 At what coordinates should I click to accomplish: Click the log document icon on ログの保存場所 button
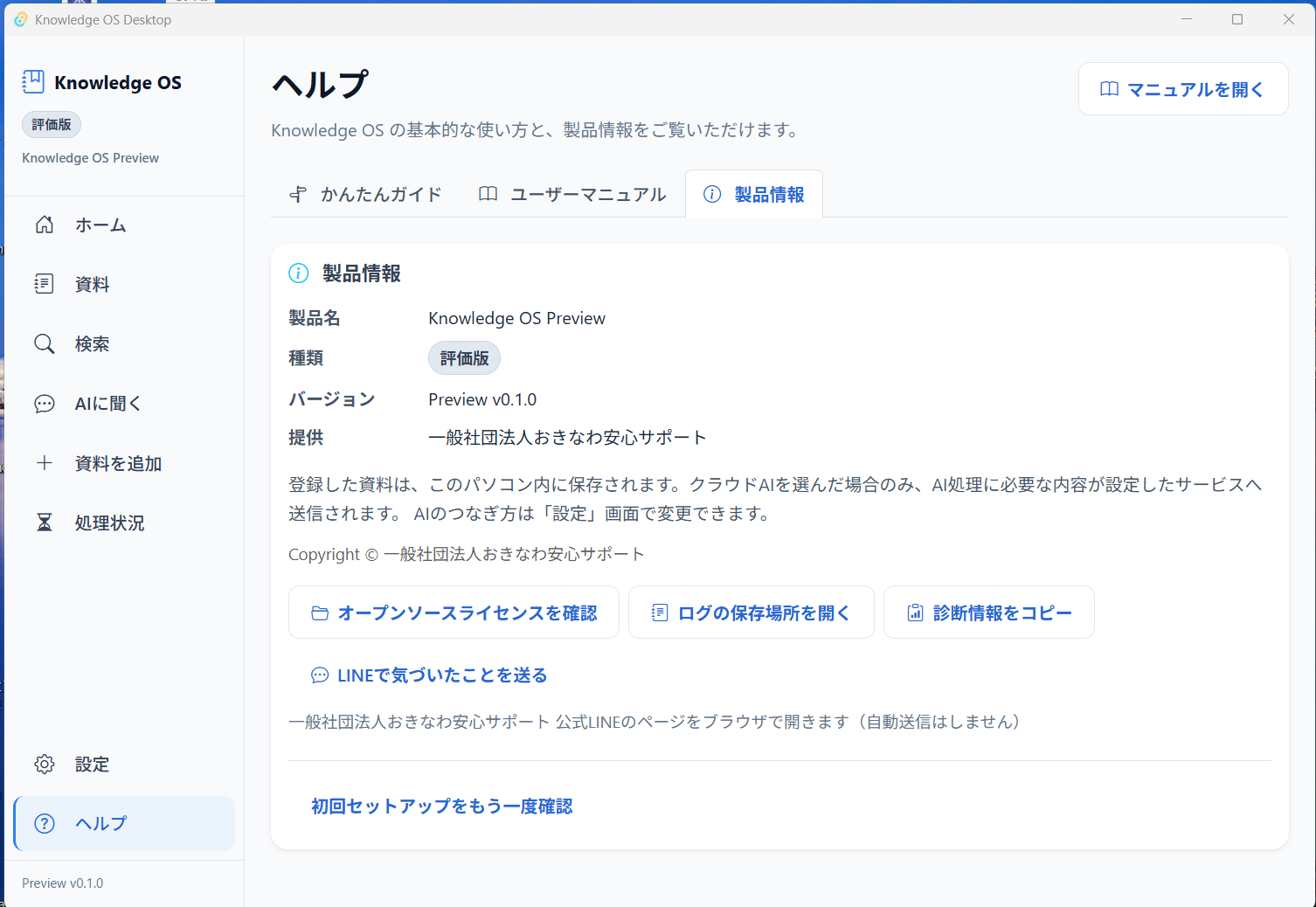click(x=661, y=613)
